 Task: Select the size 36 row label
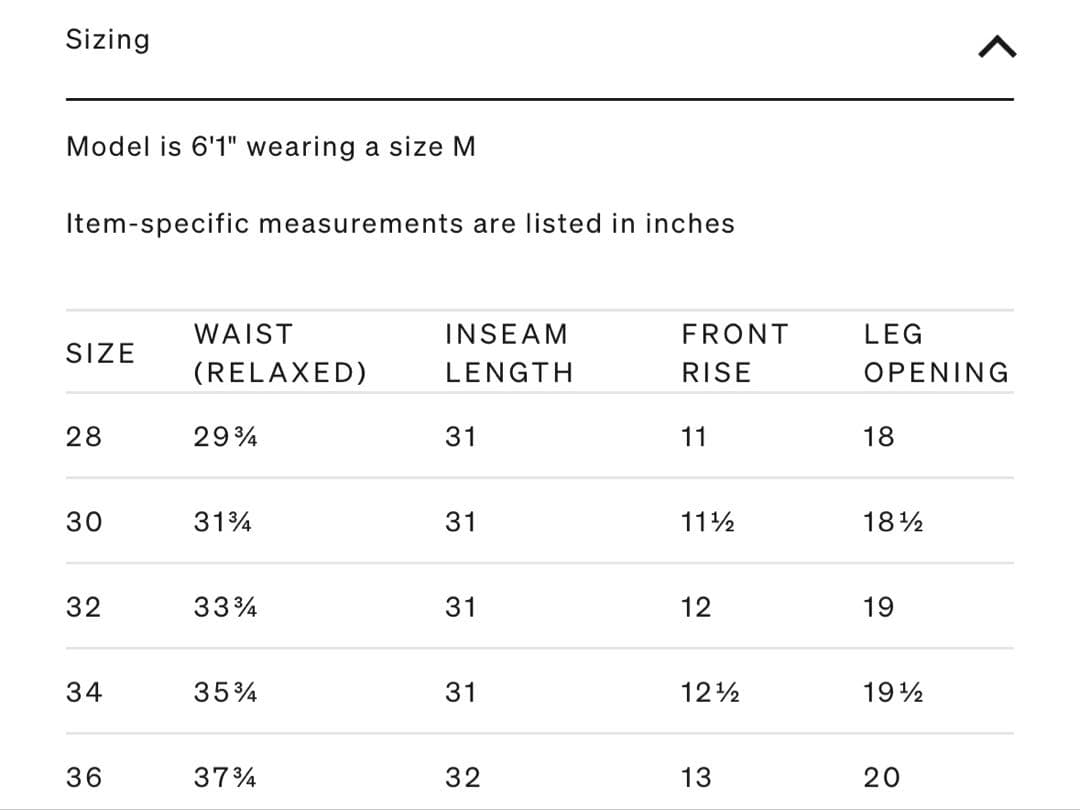click(x=84, y=777)
